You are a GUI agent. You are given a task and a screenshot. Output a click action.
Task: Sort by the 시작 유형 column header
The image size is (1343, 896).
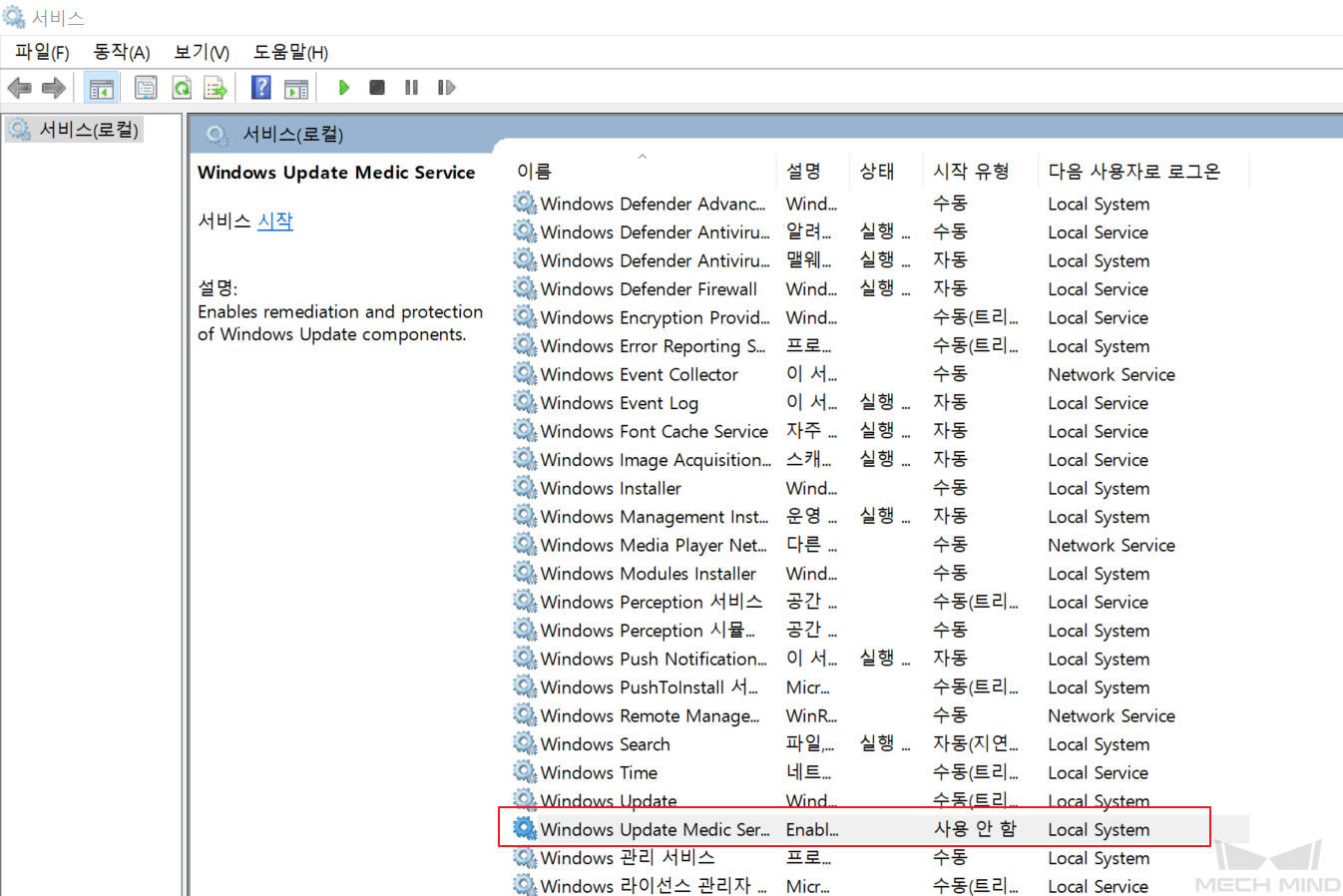(971, 172)
